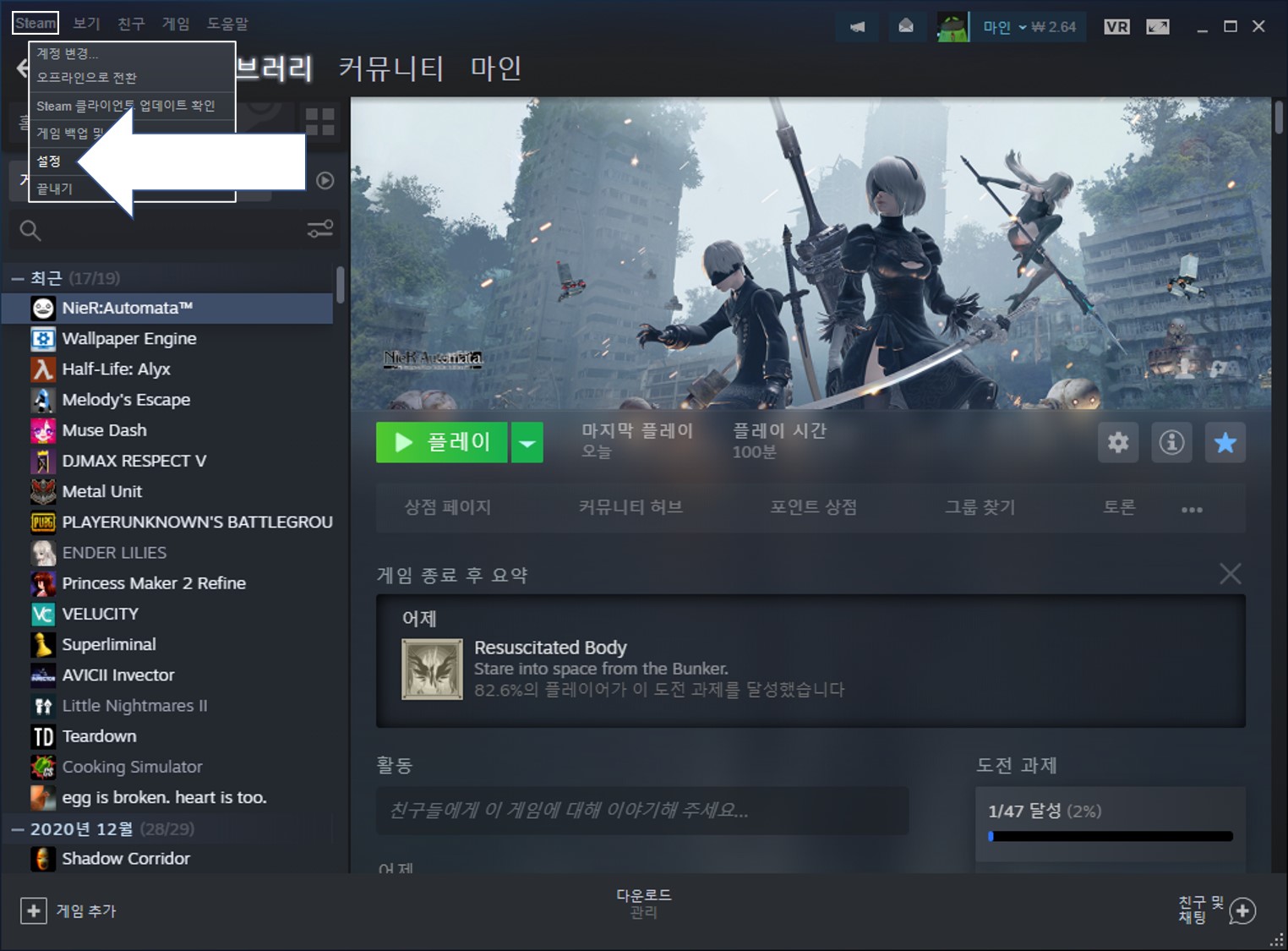This screenshot has height=951, width=1288.
Task: Click the Metal Unit game icon
Action: (43, 491)
